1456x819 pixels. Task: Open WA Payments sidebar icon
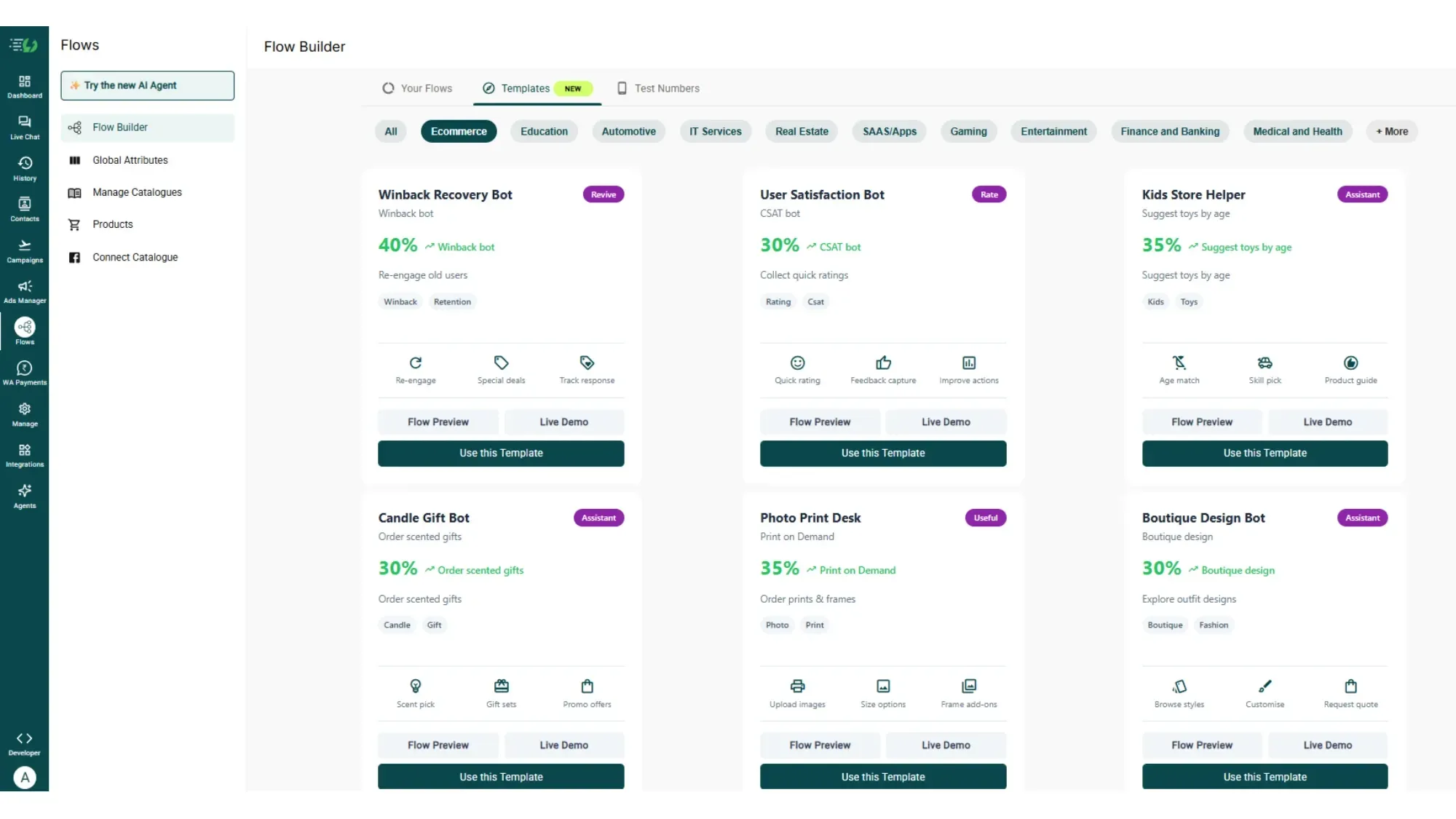(25, 373)
